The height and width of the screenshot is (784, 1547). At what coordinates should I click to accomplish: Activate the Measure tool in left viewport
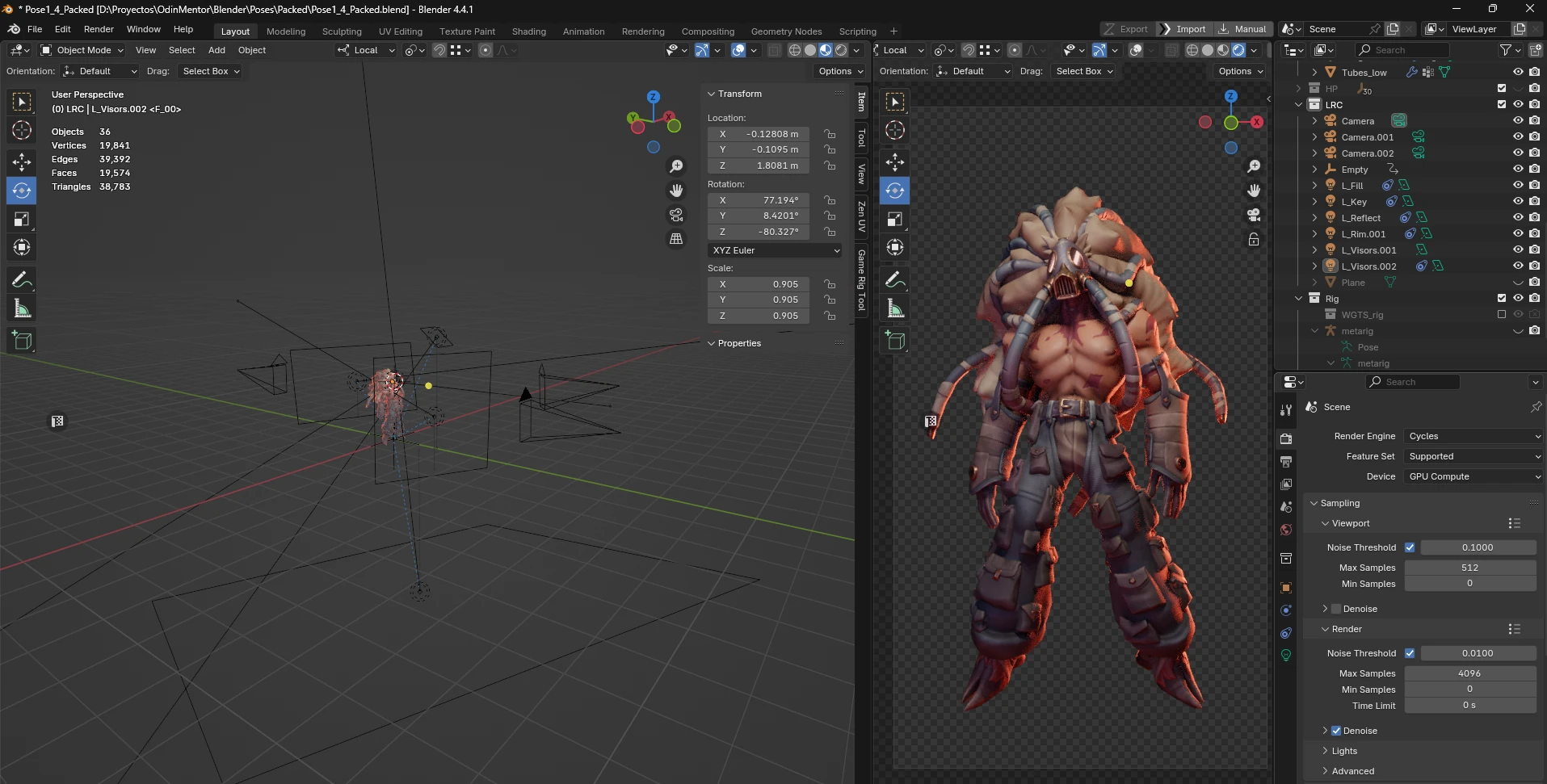[22, 308]
